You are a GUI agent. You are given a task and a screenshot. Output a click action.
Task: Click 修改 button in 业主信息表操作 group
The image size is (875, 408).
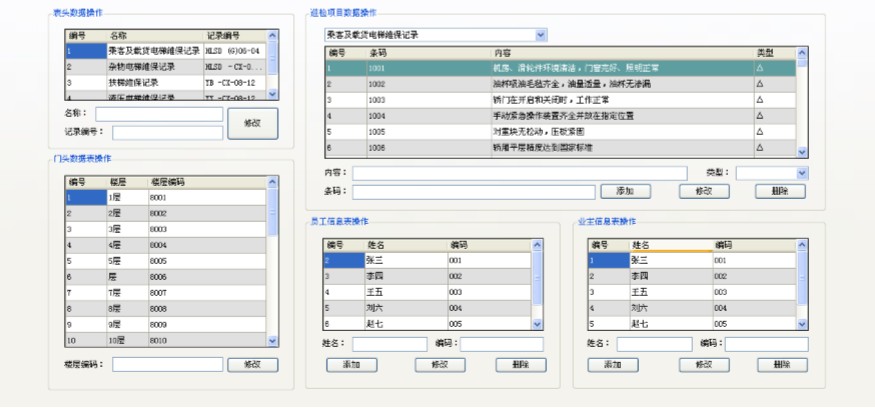(704, 365)
